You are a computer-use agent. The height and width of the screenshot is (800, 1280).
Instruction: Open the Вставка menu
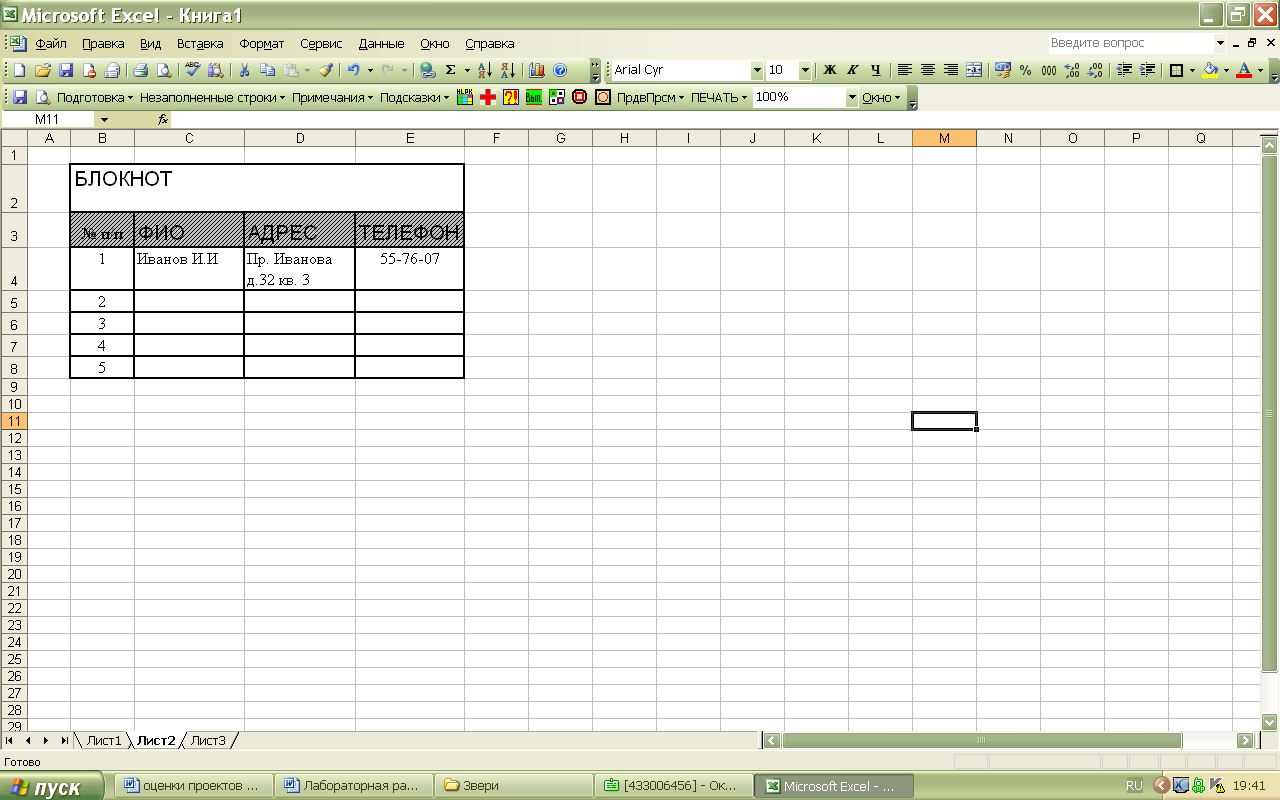(200, 43)
